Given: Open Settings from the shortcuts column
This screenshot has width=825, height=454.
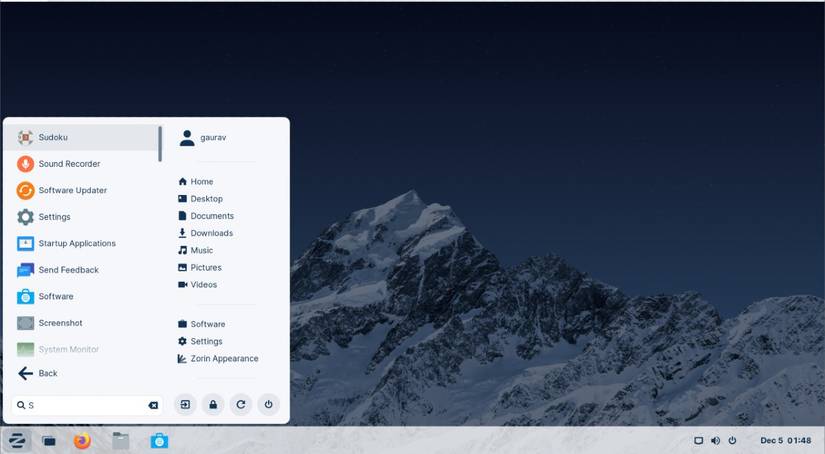Looking at the screenshot, I should [200, 341].
